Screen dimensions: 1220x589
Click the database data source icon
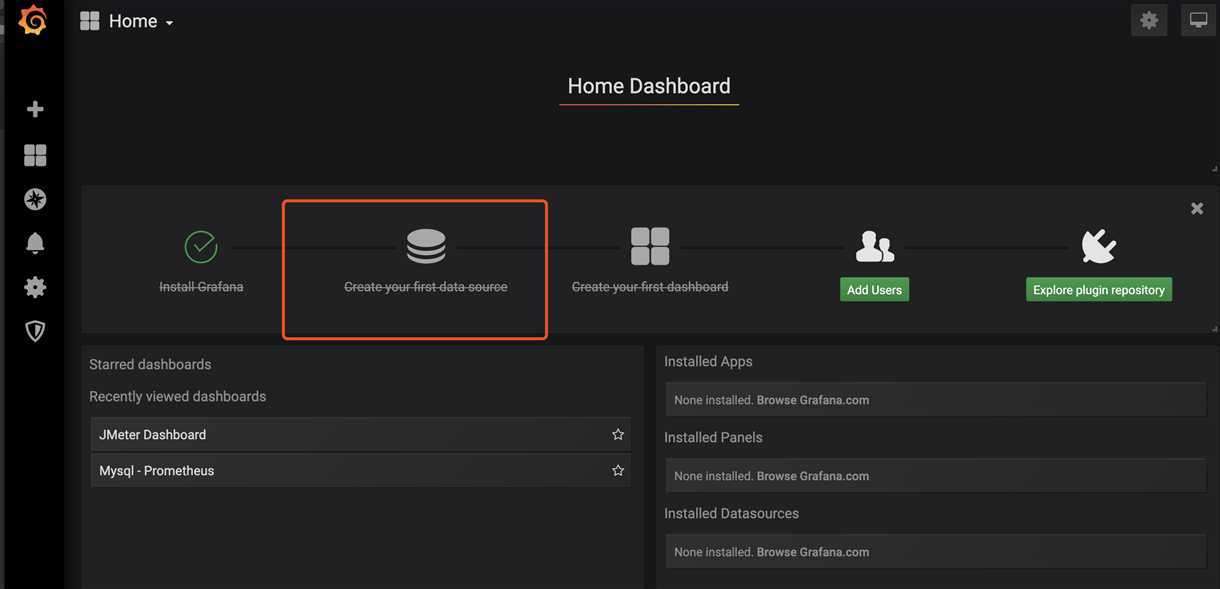(x=426, y=246)
